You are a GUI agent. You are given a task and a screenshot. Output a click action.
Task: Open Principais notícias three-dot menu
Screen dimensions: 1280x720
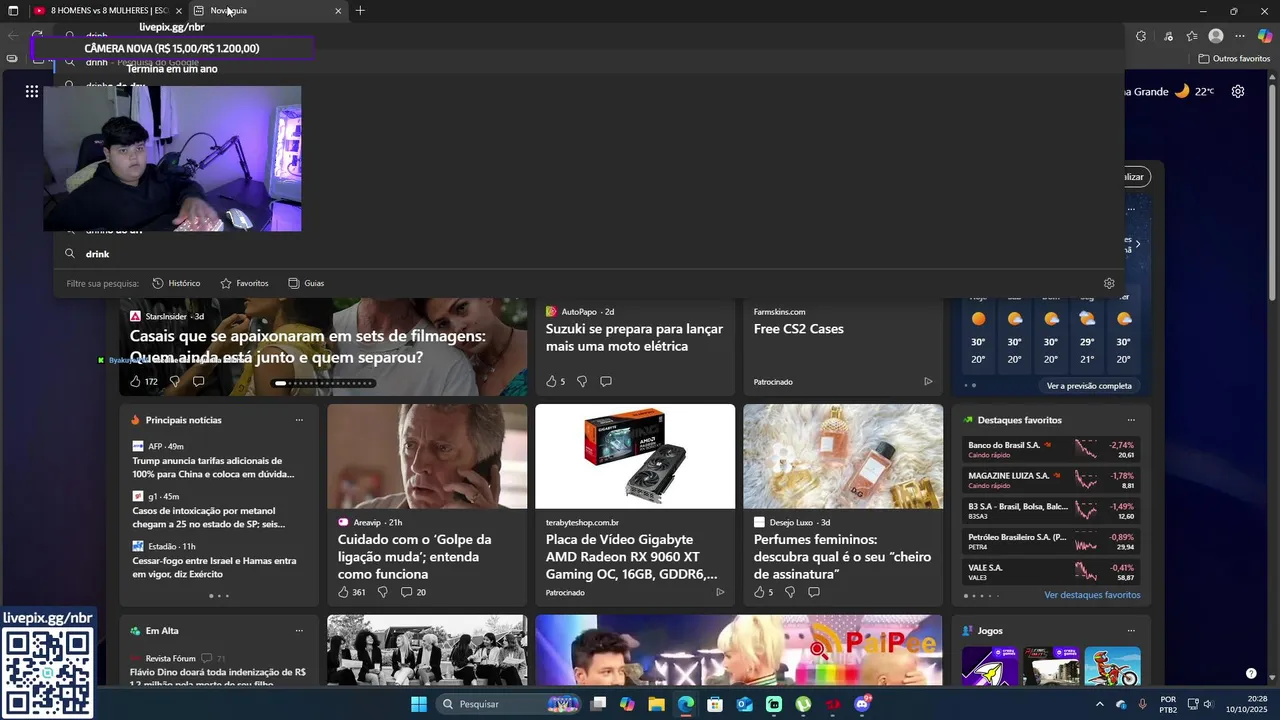pyautogui.click(x=299, y=420)
